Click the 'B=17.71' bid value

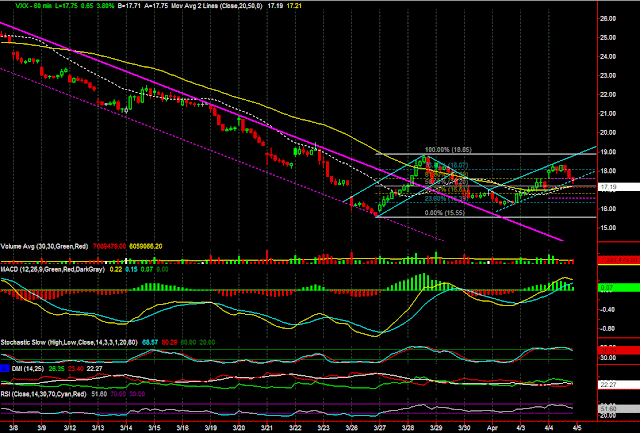pyautogui.click(x=129, y=6)
